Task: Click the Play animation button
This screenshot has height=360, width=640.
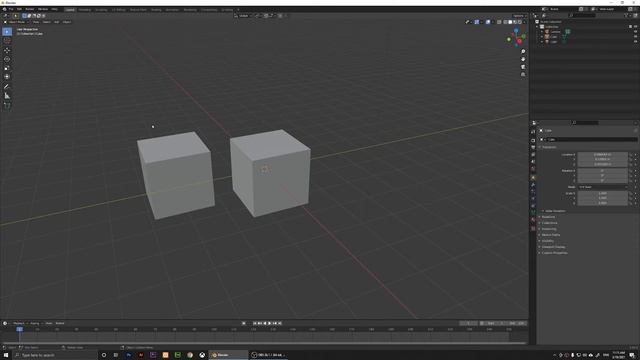Action: 269,323
